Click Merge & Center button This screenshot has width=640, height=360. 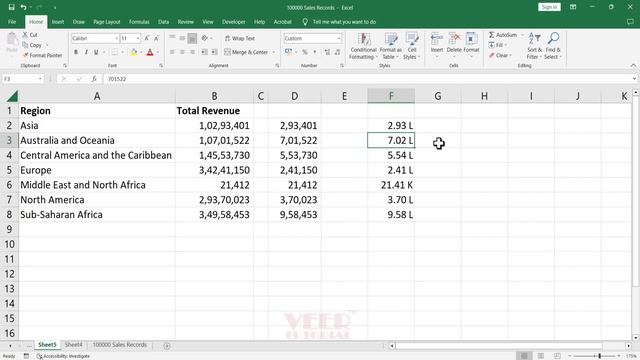click(x=246, y=52)
